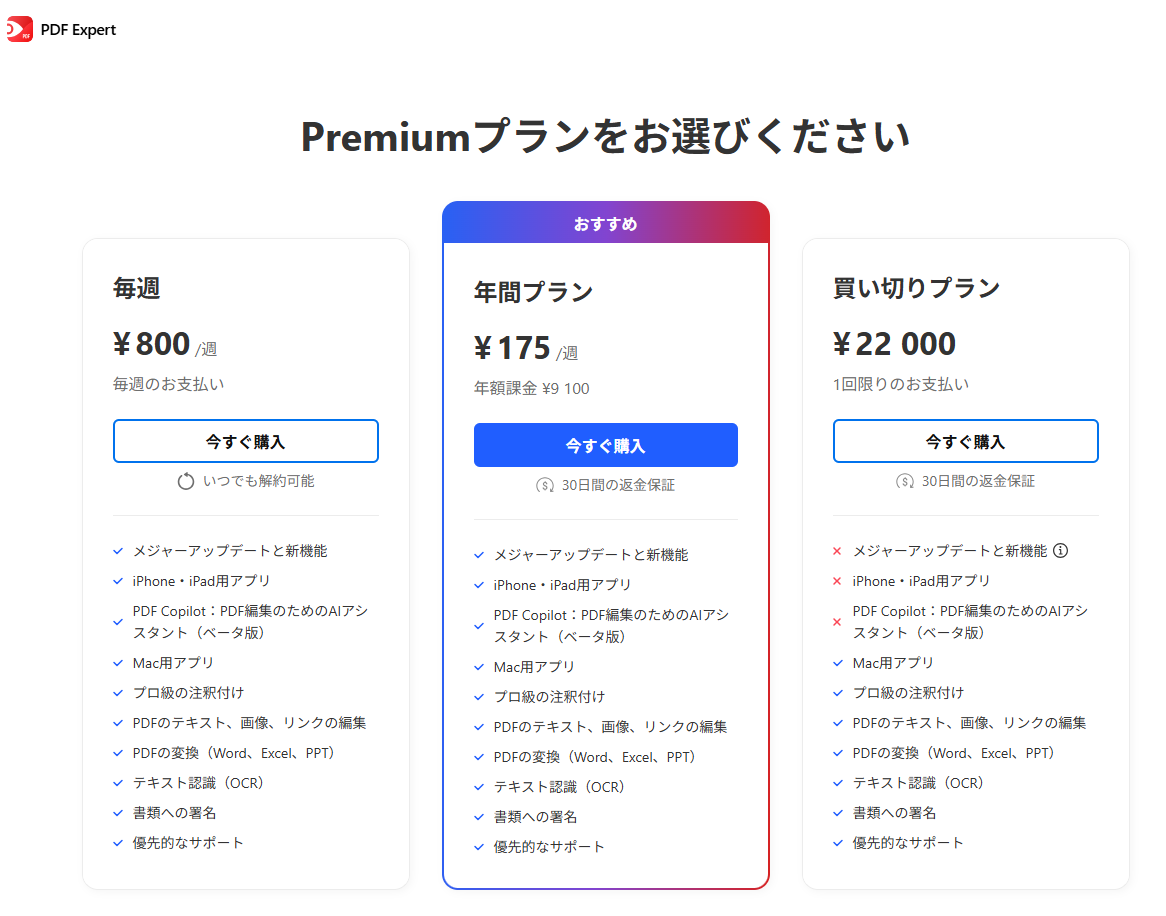
Task: Click the red X beside PDF Copilot feature
Action: click(x=837, y=621)
